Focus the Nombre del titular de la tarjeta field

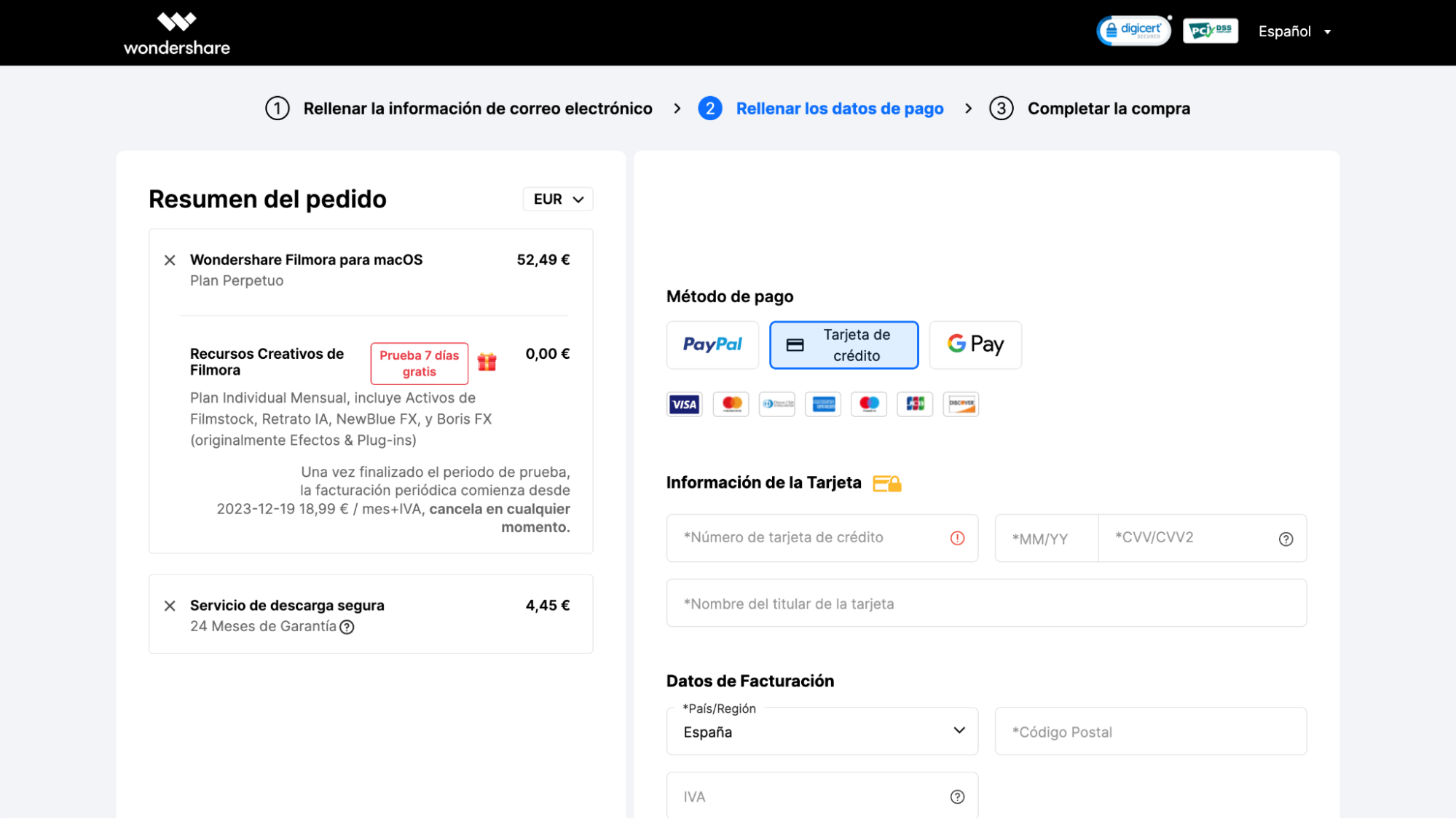[986, 604]
